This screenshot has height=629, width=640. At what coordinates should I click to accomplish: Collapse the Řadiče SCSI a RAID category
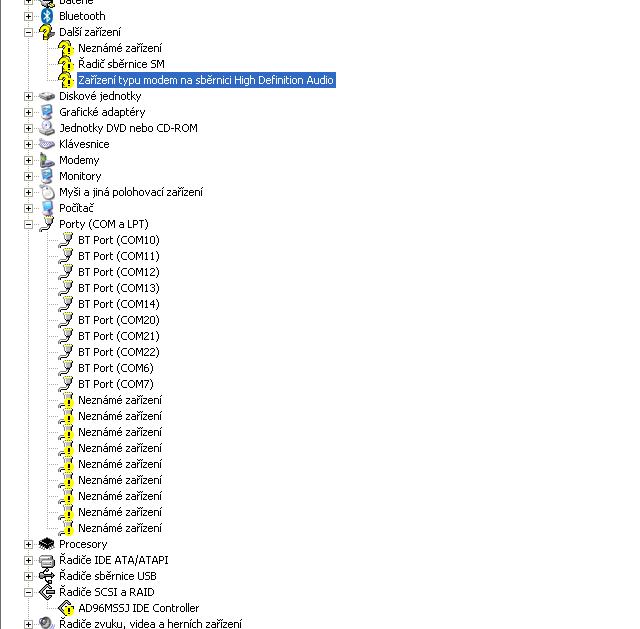coord(28,592)
